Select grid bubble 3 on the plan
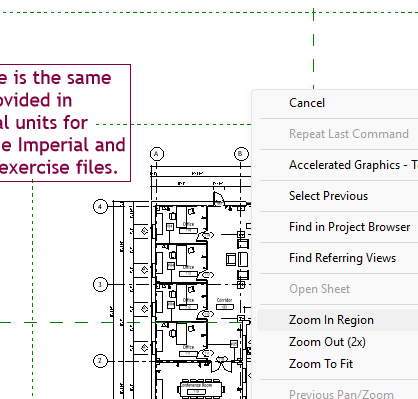The width and height of the screenshot is (418, 399). coord(100,285)
